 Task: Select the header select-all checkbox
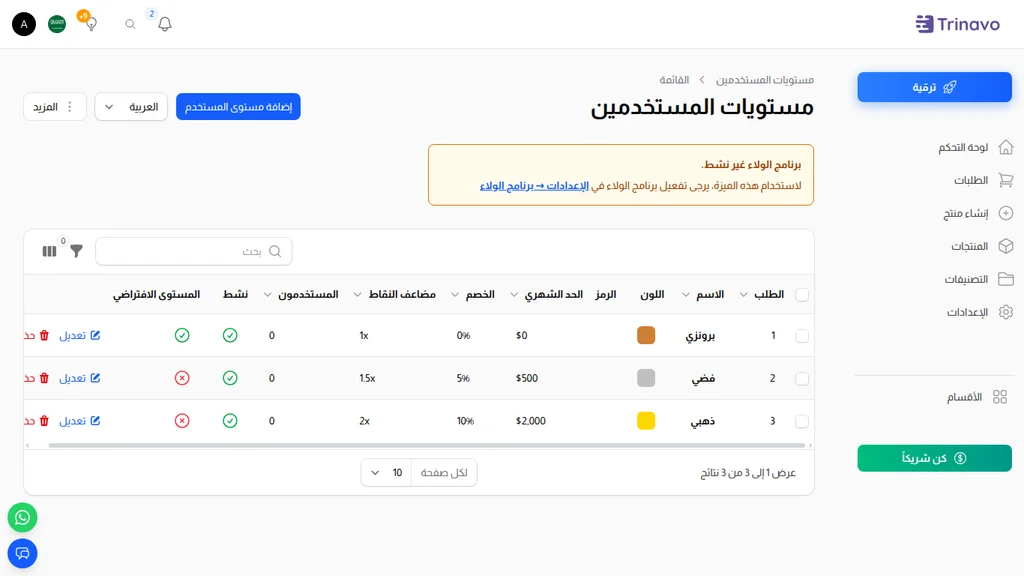(x=802, y=295)
